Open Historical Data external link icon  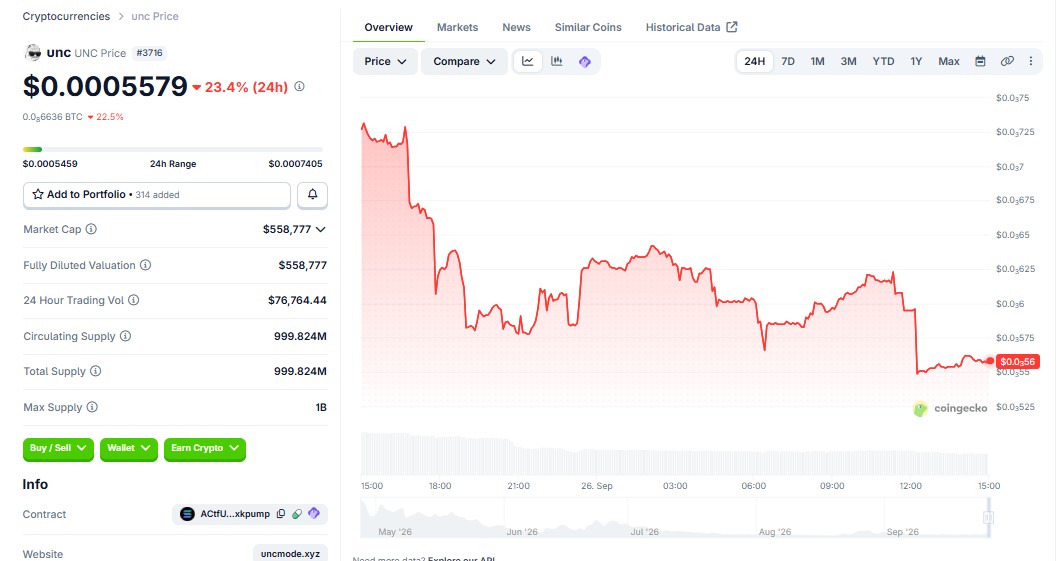pyautogui.click(x=732, y=27)
